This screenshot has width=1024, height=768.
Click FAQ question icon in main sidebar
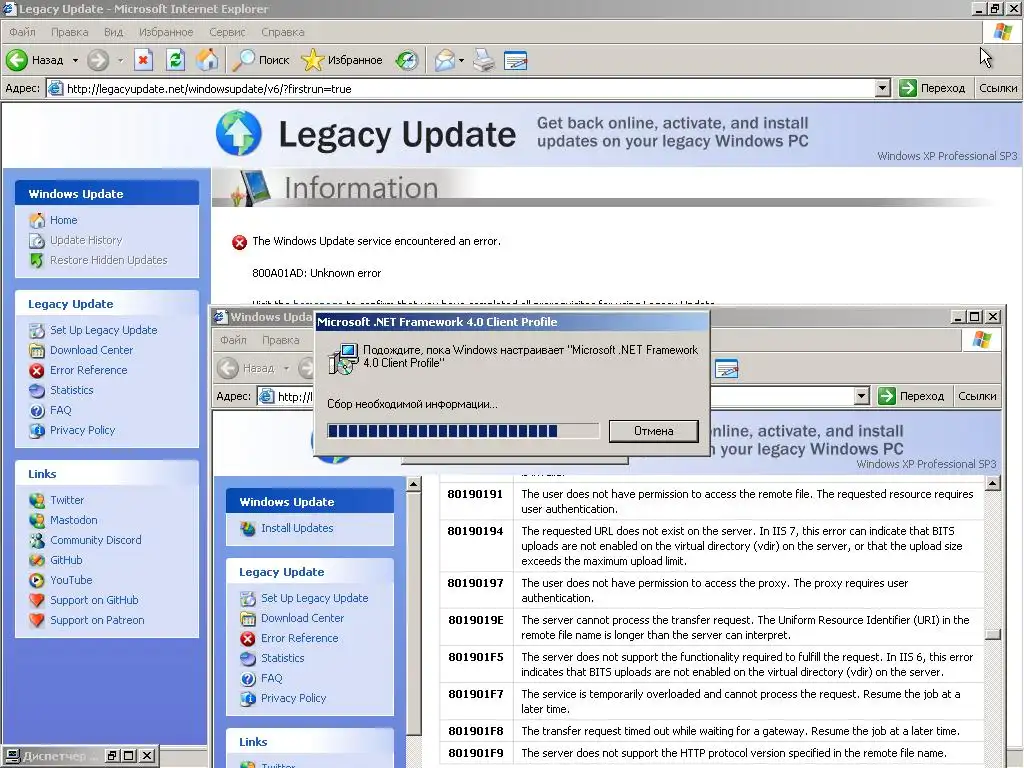37,411
